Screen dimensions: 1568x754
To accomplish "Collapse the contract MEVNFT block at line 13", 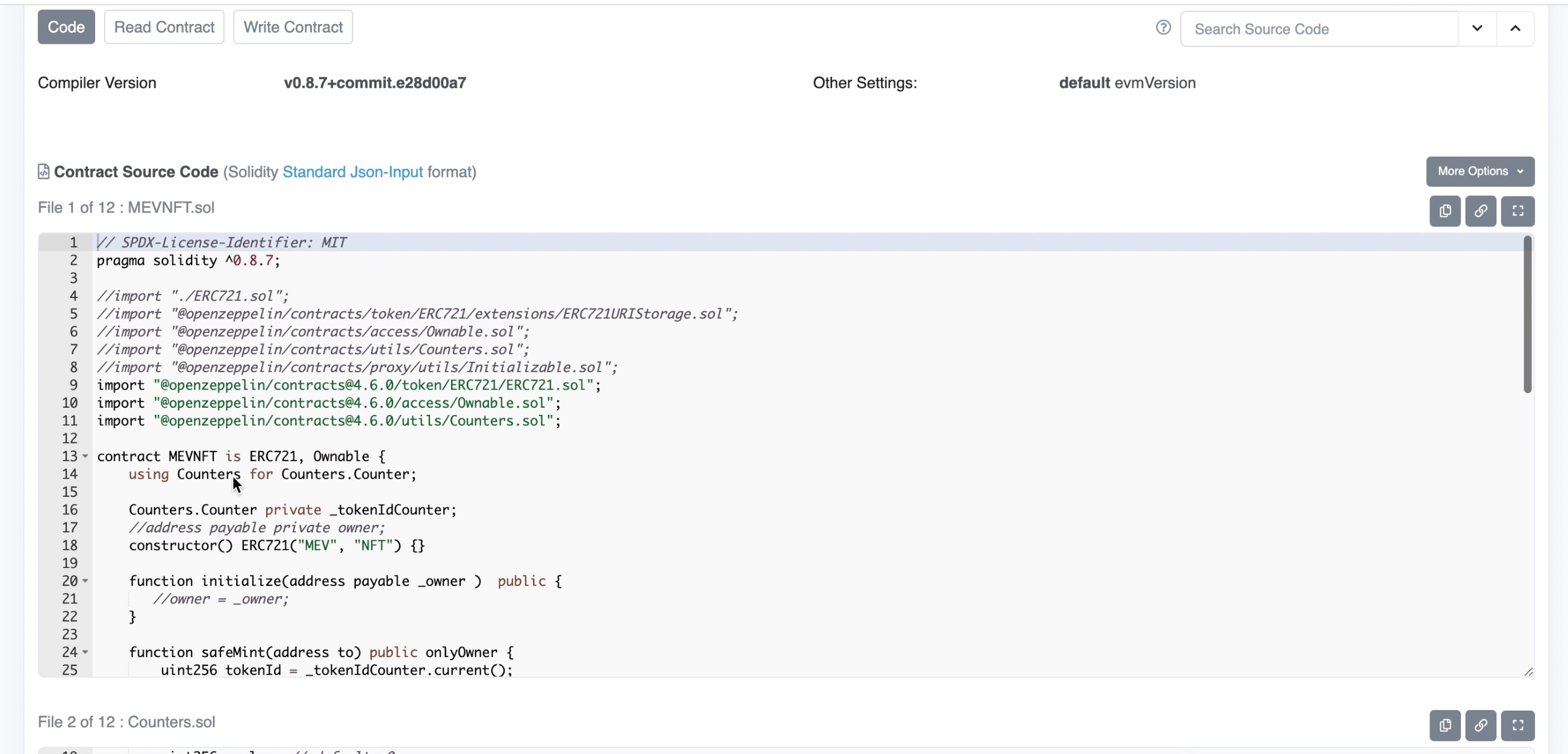I will tap(86, 456).
